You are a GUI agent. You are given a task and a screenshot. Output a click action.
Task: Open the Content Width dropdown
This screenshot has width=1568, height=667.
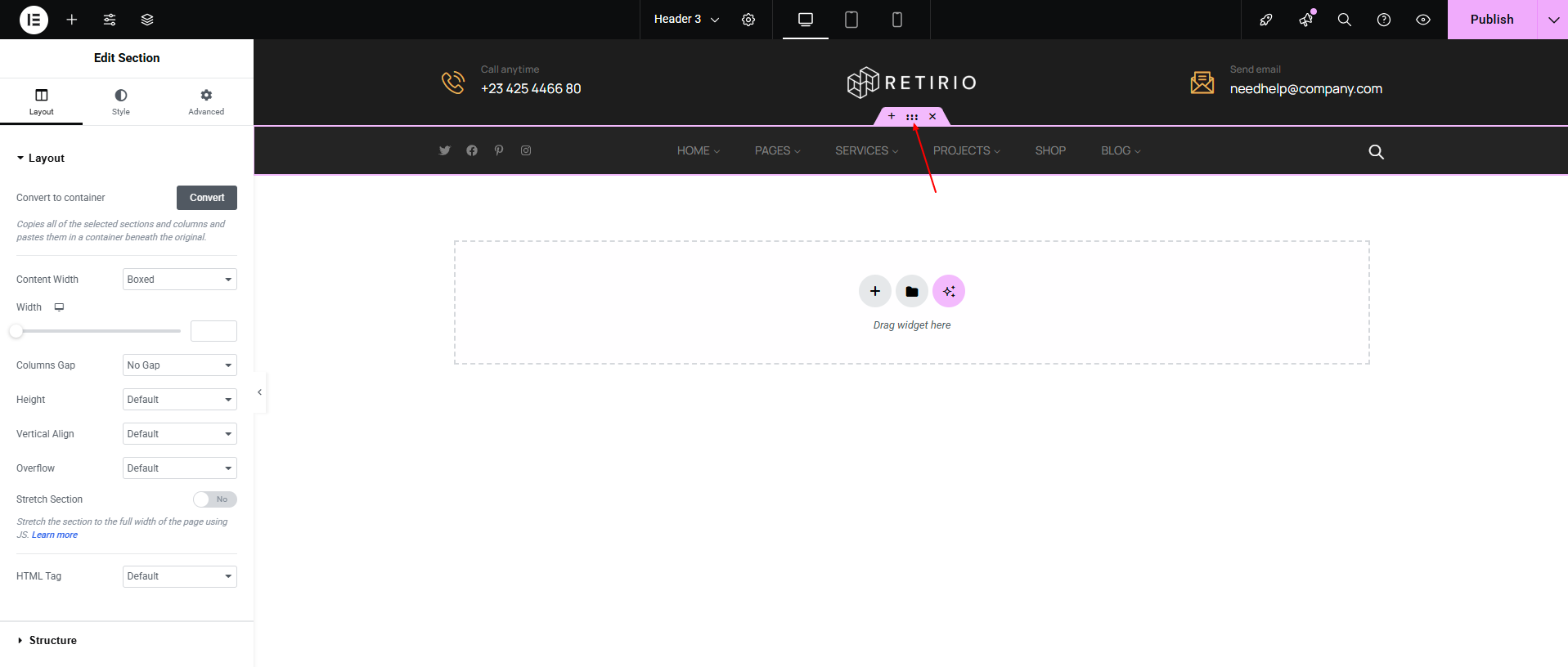179,280
